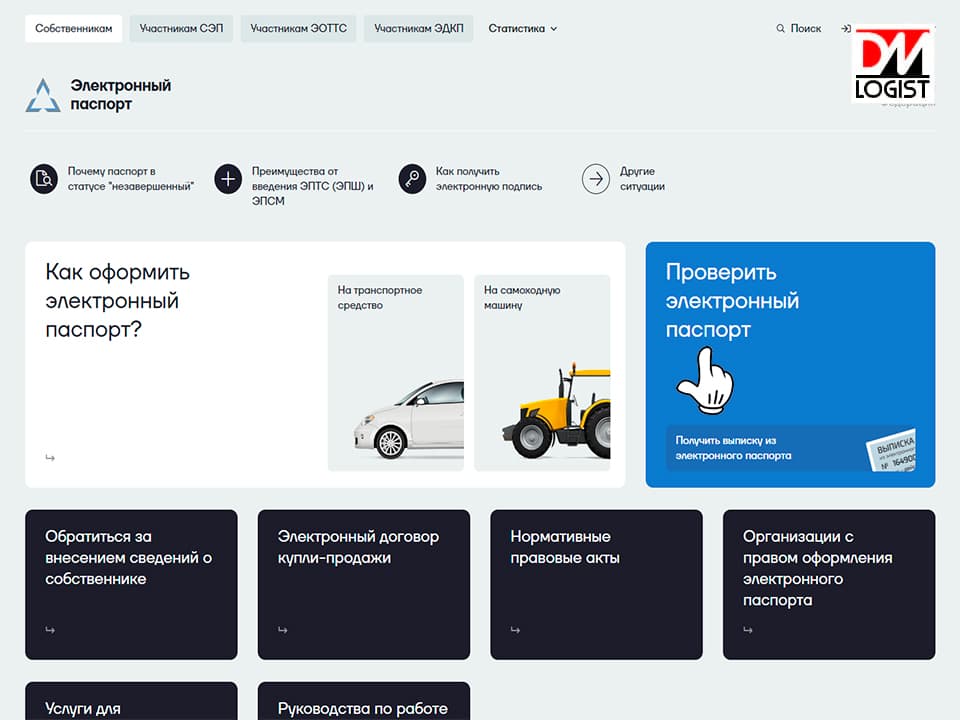Open the Услуги для card
This screenshot has height=720, width=960.
(x=131, y=701)
